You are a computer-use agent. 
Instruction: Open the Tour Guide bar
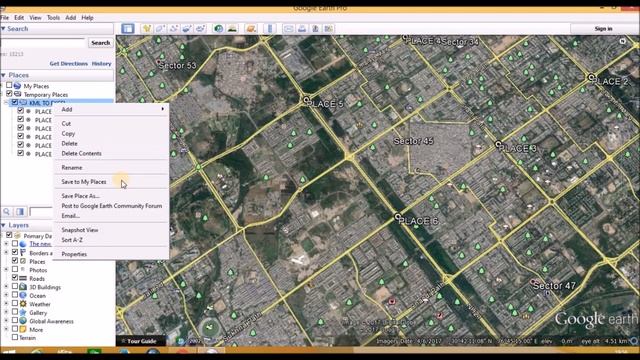tap(141, 341)
